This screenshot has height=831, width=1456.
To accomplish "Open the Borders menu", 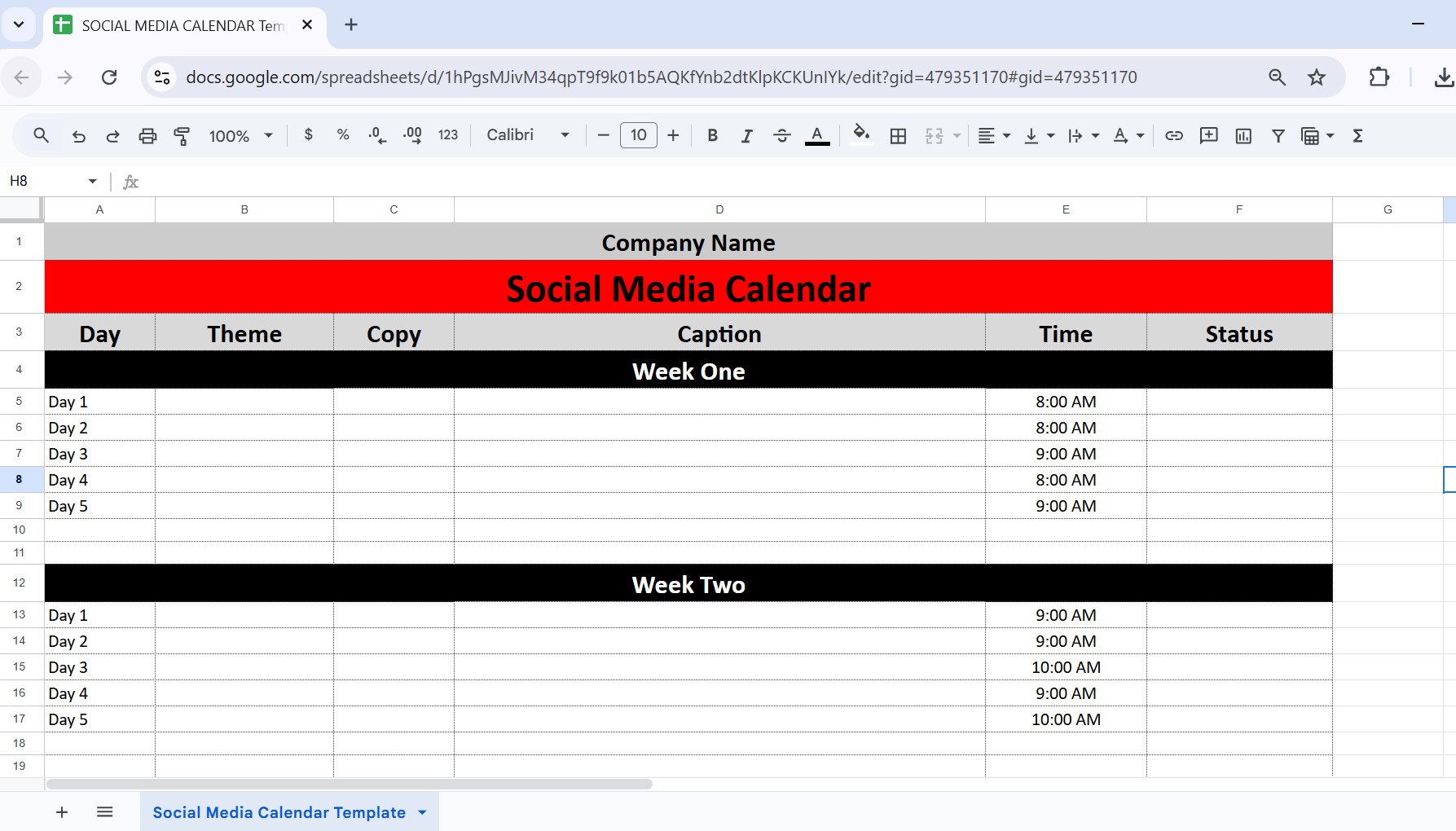I will [x=898, y=135].
